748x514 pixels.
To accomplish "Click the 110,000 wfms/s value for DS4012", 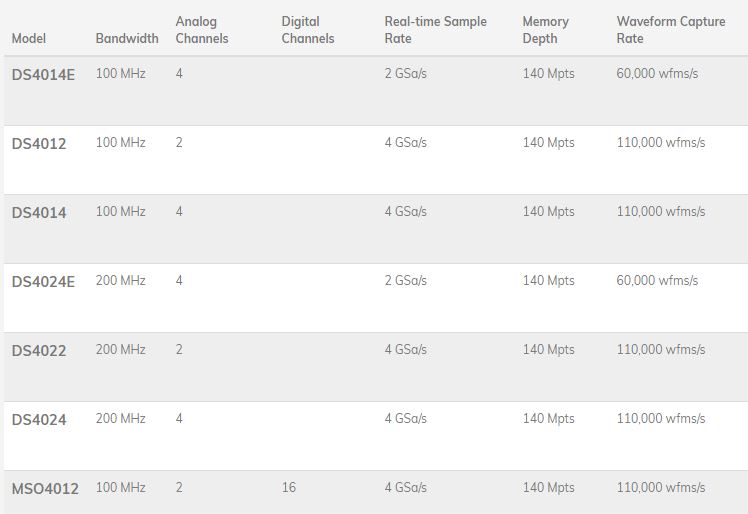I will 661,142.
